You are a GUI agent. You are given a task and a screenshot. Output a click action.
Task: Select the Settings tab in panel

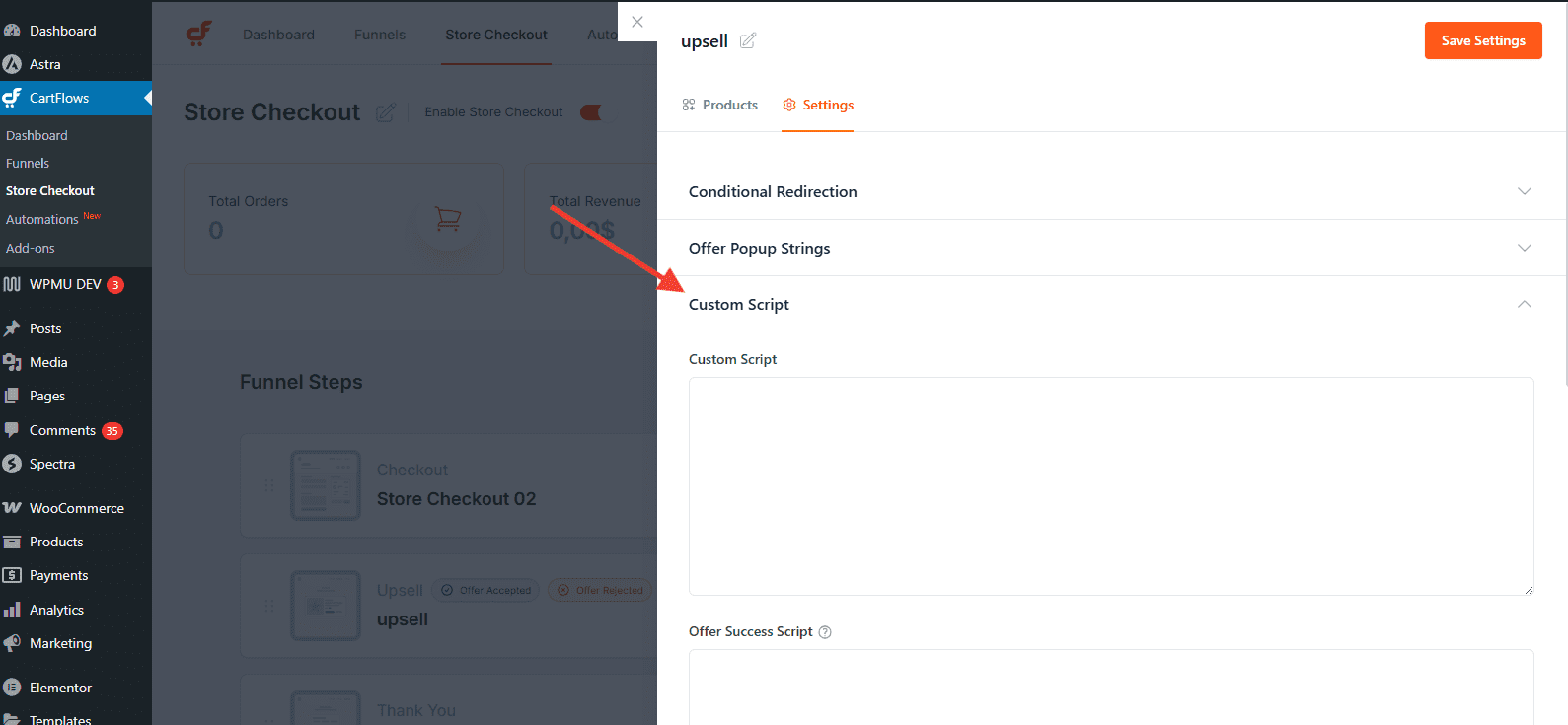click(818, 105)
